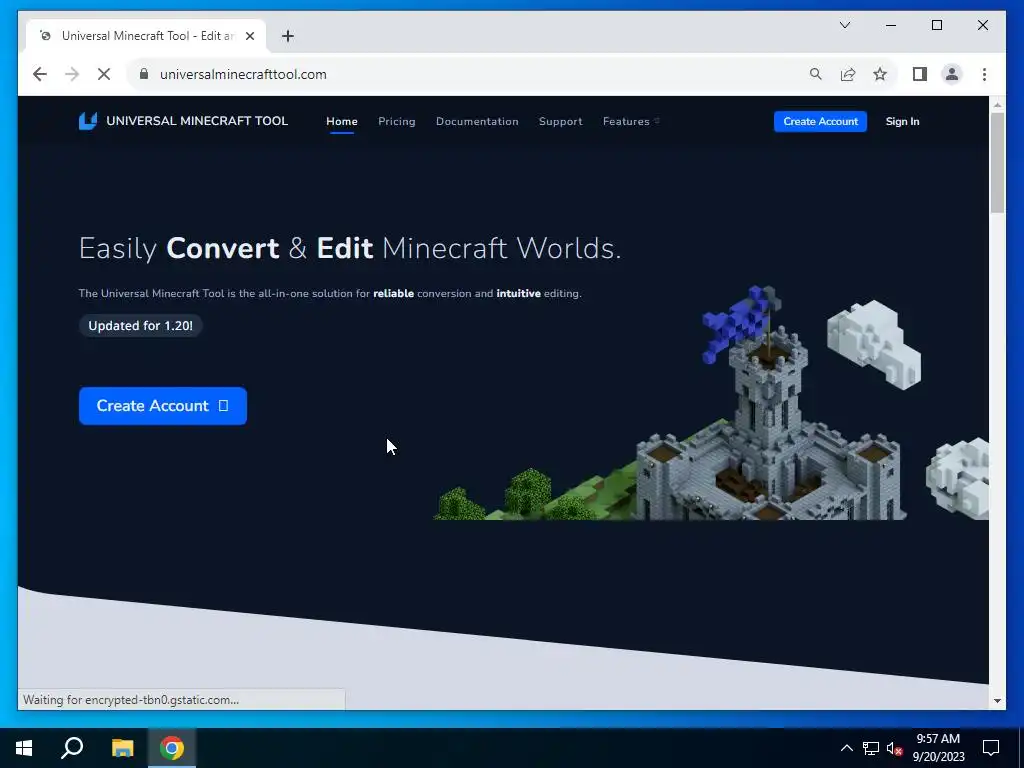1024x768 pixels.
Task: Bookmark this page with the star icon
Action: pos(880,74)
